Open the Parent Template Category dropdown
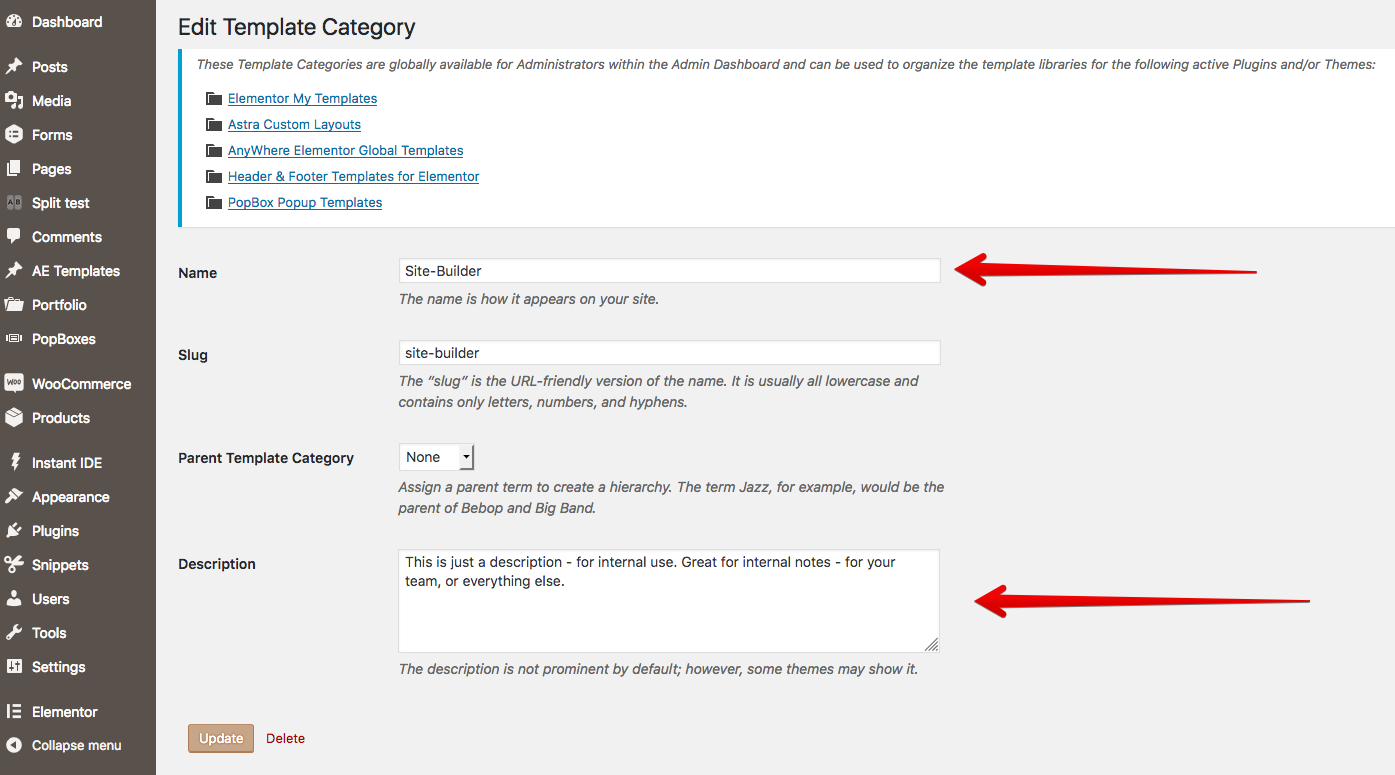Viewport: 1395px width, 775px height. (436, 457)
